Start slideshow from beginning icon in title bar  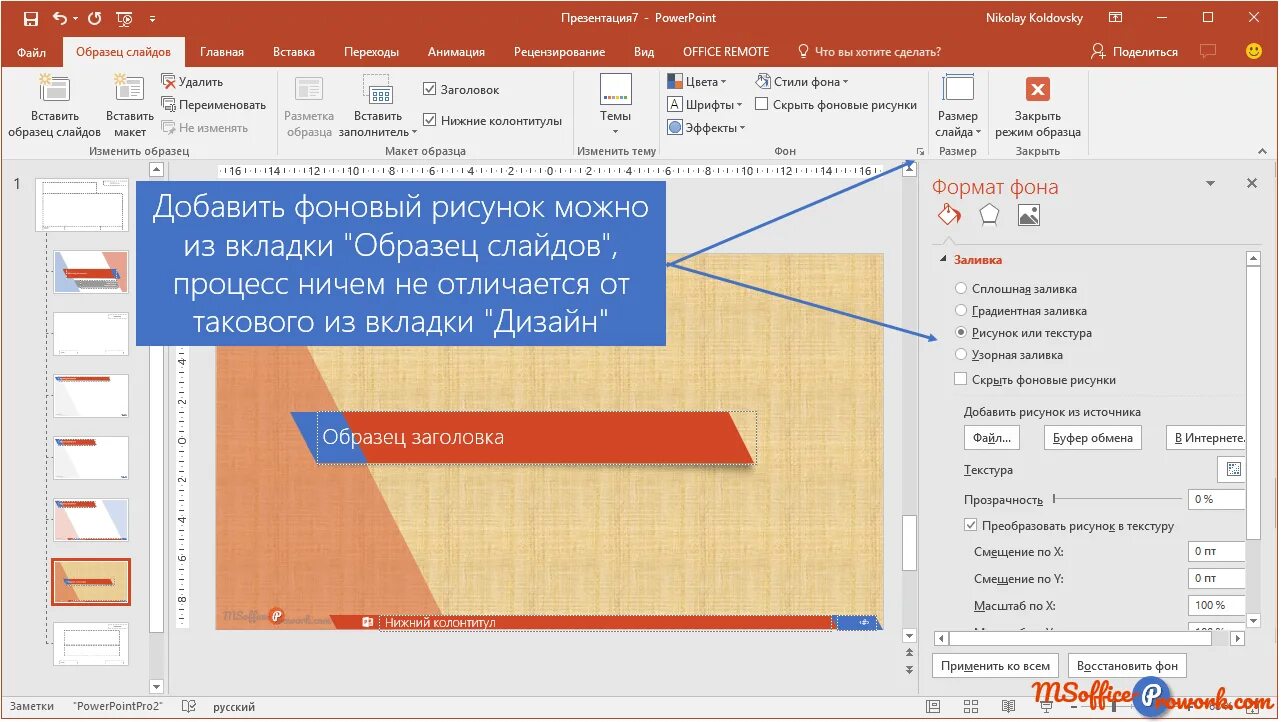tap(125, 18)
